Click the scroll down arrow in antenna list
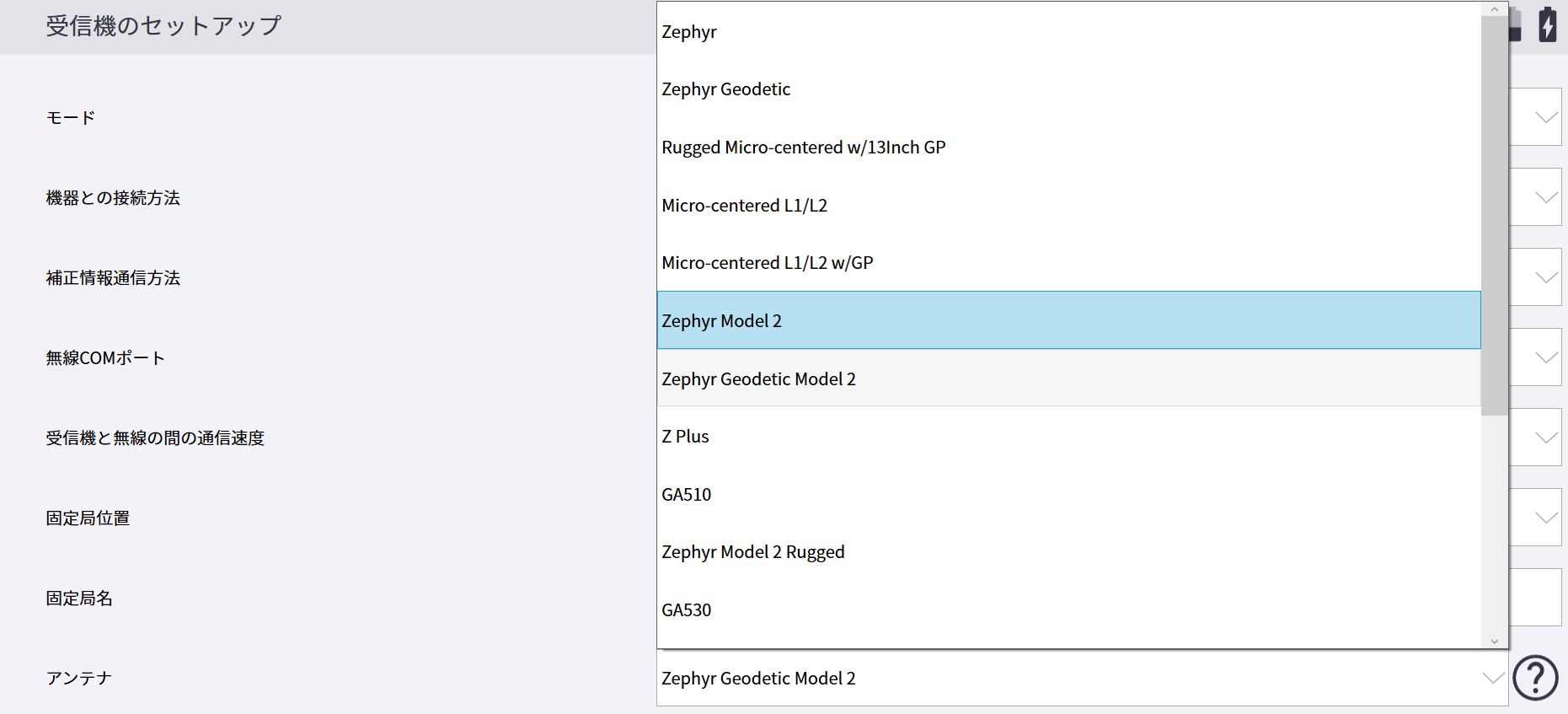The image size is (1568, 714). click(x=1494, y=641)
